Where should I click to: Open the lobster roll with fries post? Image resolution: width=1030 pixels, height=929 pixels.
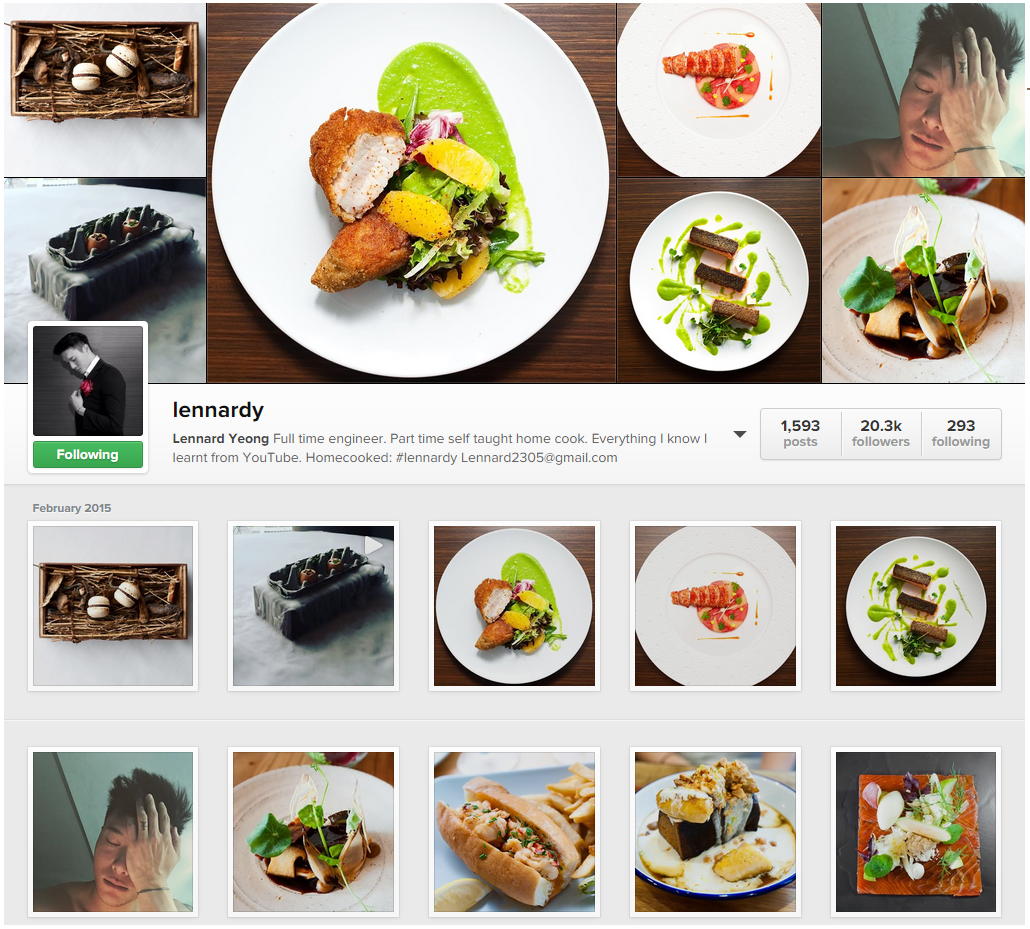click(x=514, y=832)
